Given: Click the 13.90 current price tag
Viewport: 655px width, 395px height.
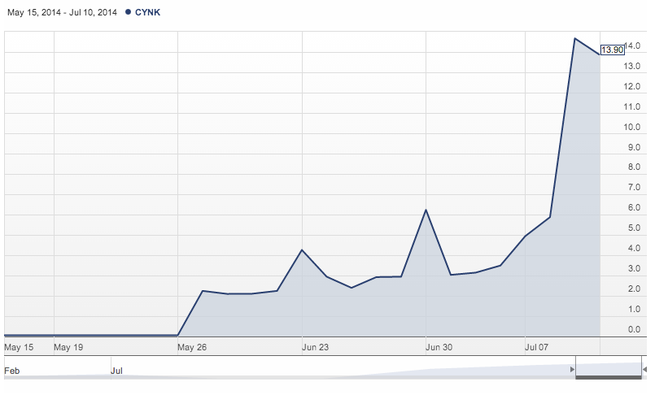Looking at the screenshot, I should 612,50.
